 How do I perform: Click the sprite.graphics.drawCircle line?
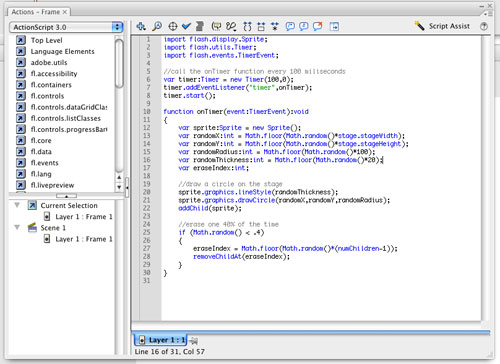284,200
